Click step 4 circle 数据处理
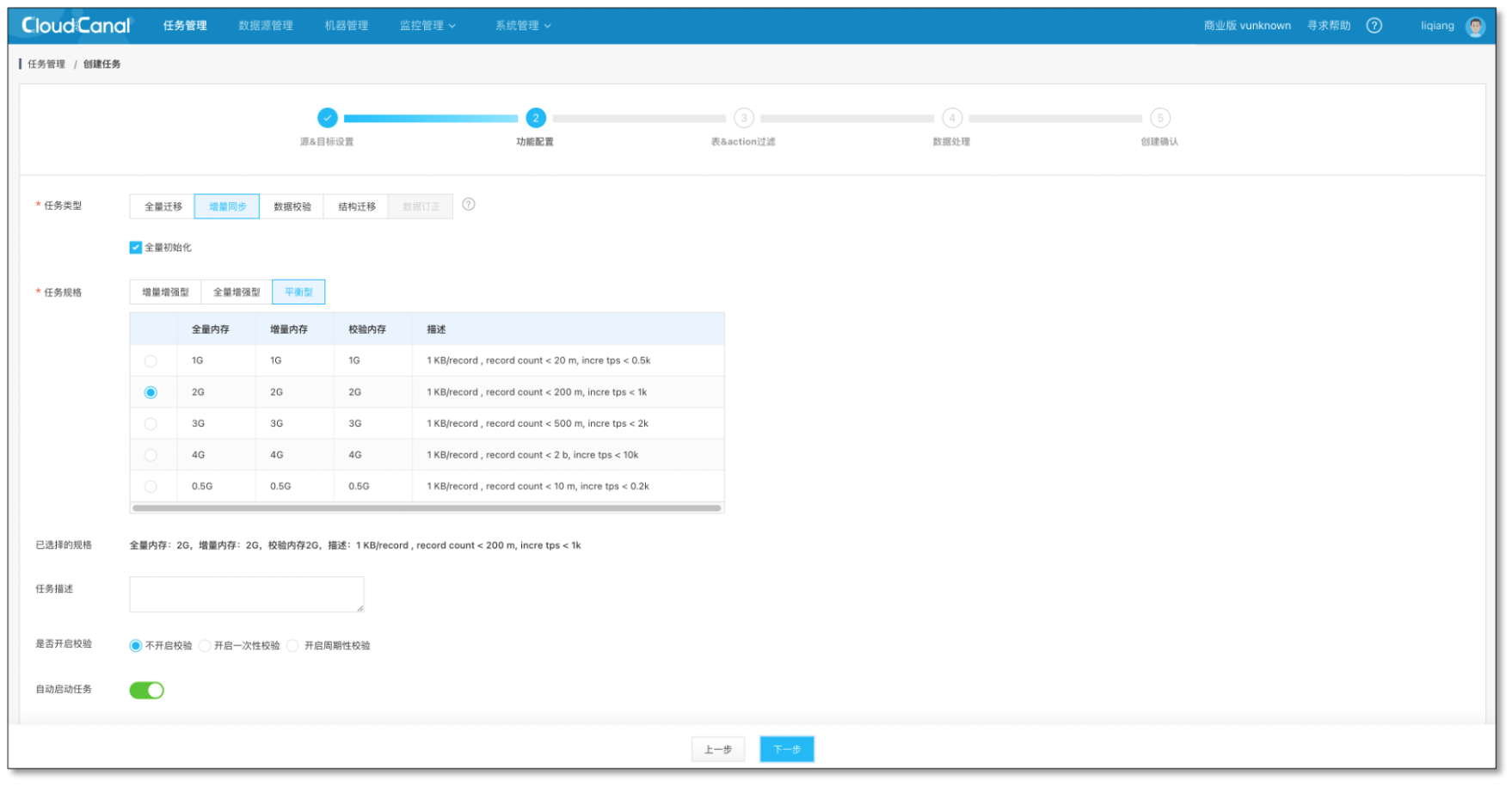This screenshot has width=1512, height=787. point(951,118)
